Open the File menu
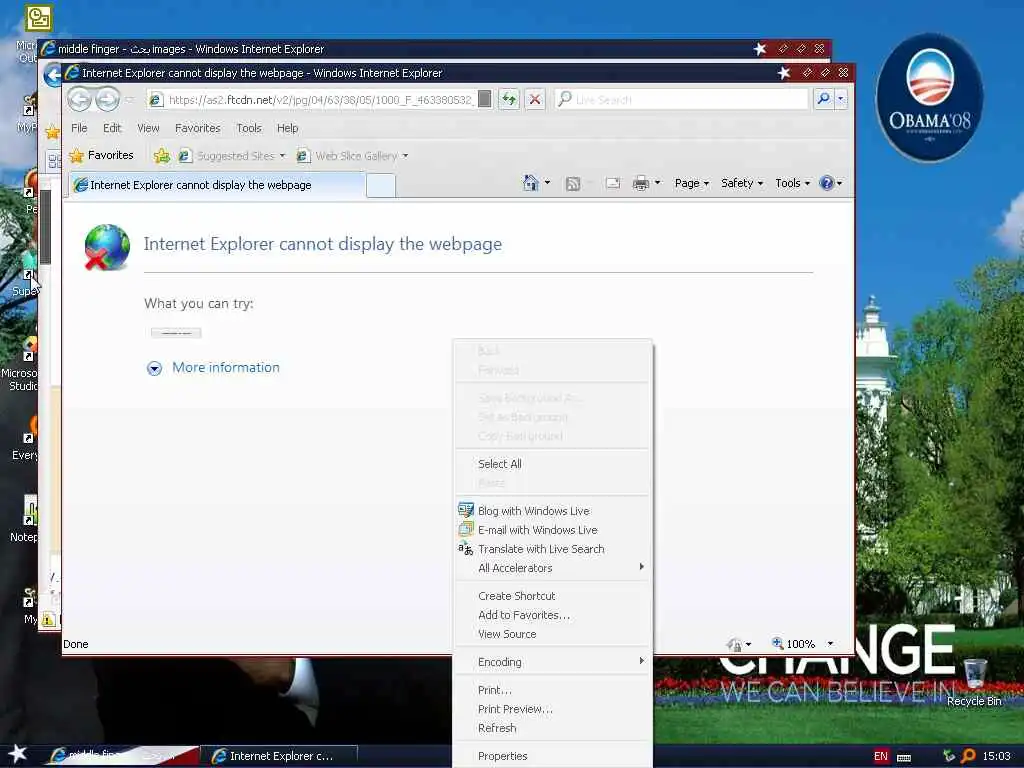 coord(79,128)
